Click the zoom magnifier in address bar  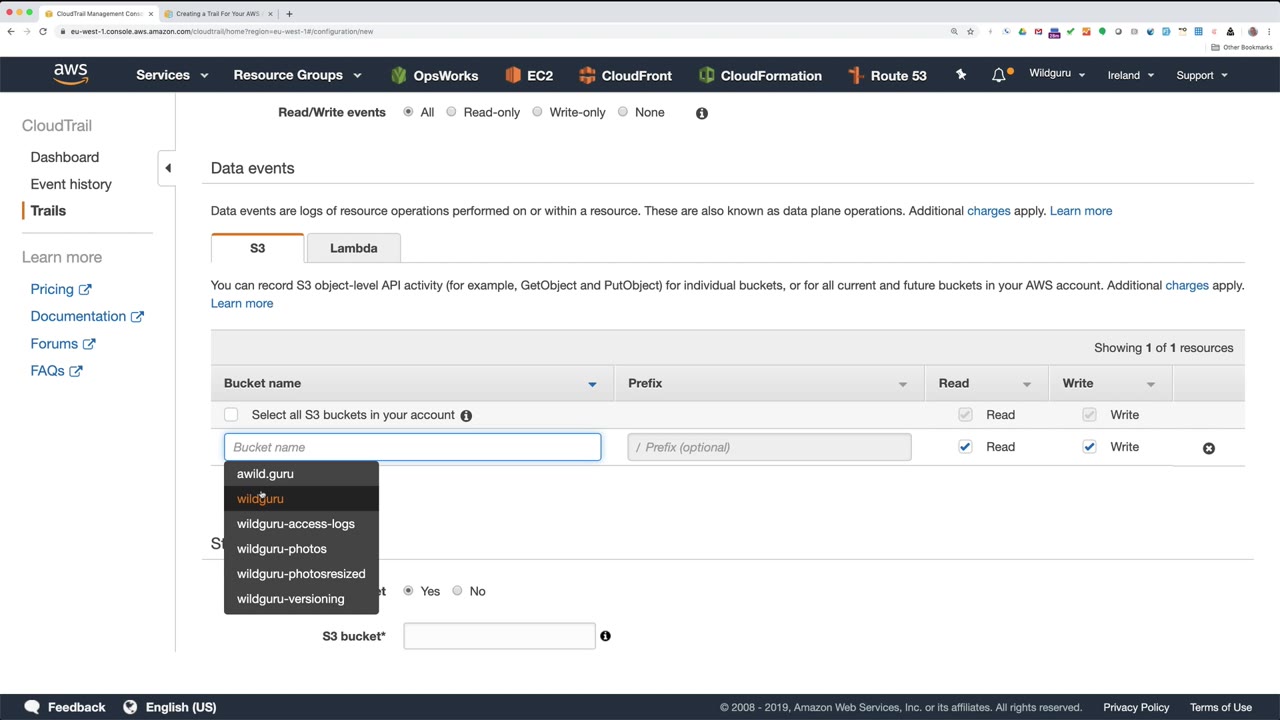click(954, 31)
